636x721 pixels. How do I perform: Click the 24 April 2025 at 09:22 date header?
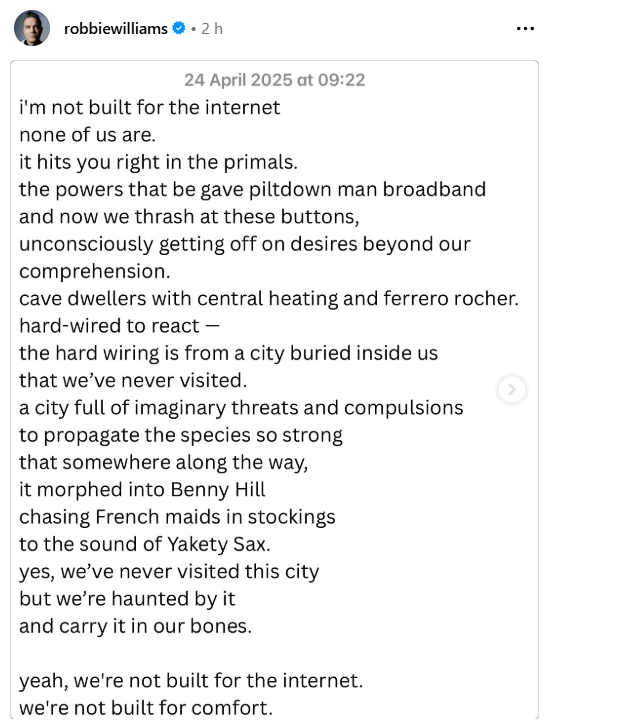(275, 80)
